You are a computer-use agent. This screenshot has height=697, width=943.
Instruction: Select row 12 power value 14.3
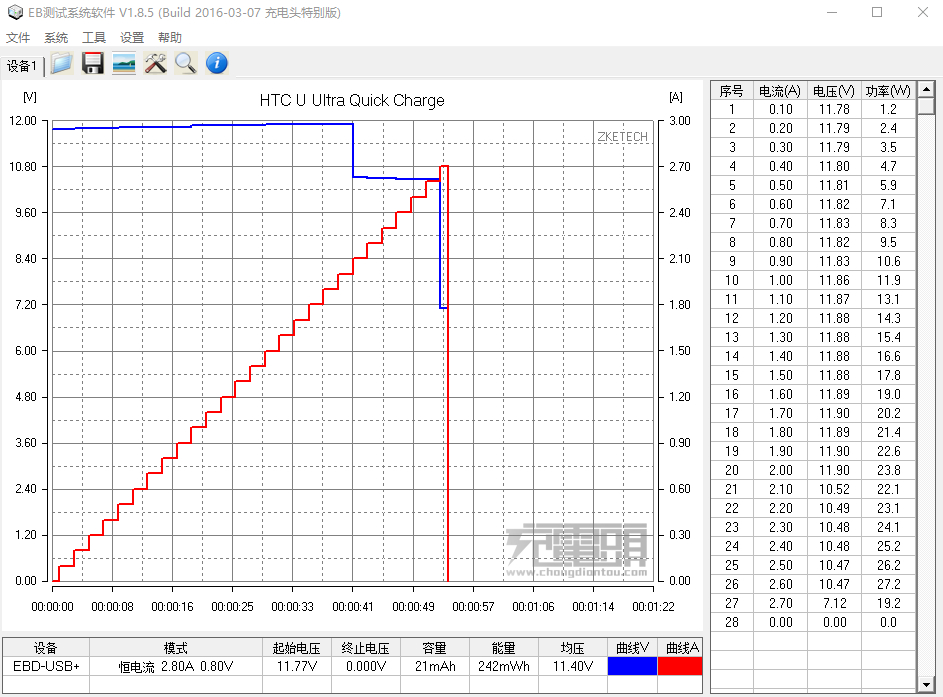coord(888,318)
